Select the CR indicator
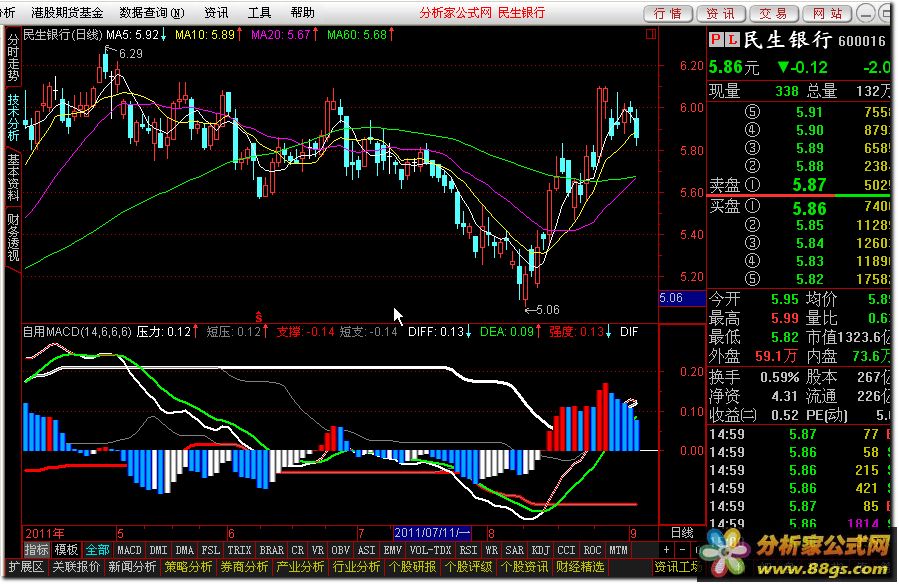Screen dimensions: 899x584 click(x=298, y=550)
